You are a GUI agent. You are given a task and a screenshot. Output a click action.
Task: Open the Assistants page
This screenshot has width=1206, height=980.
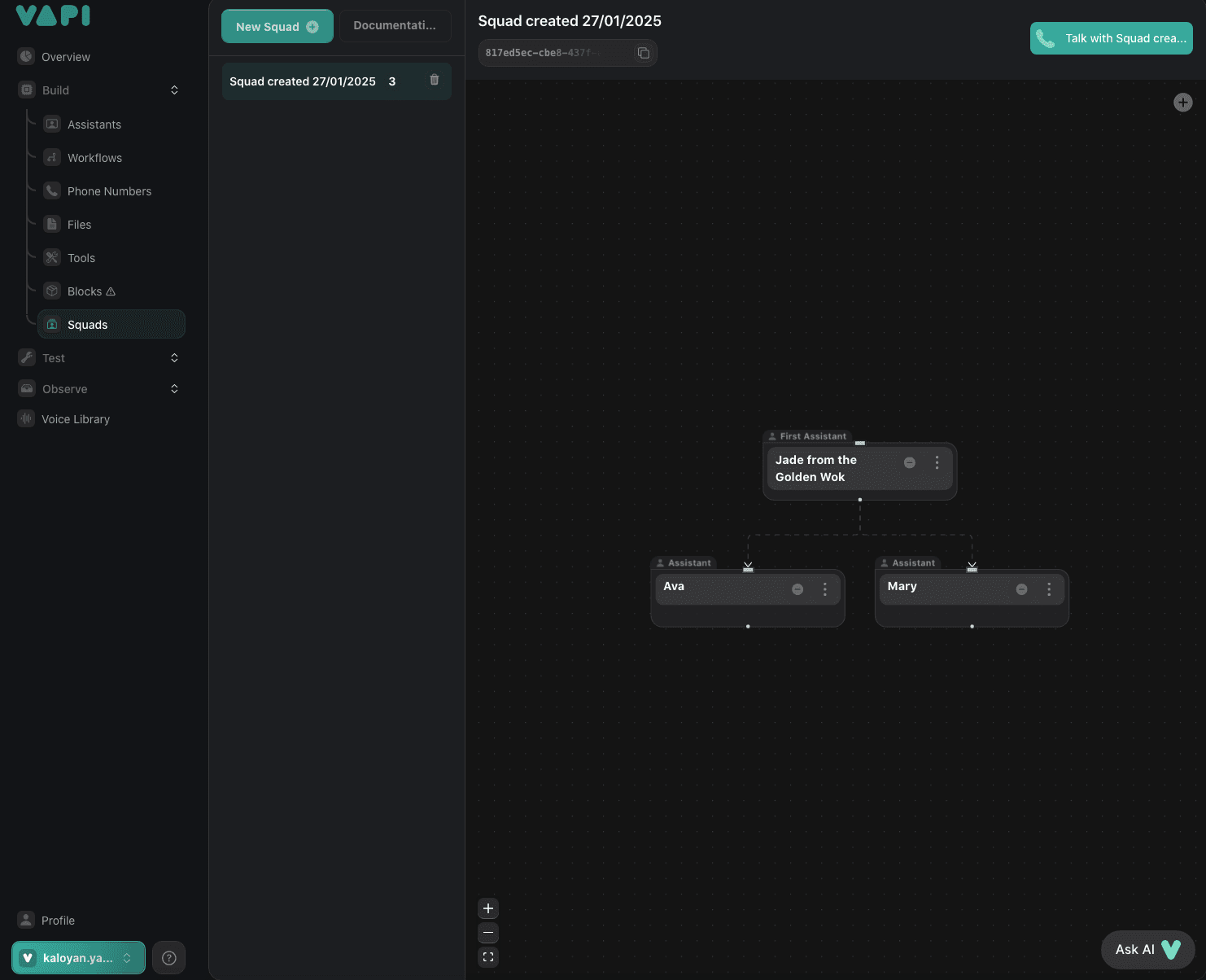tap(94, 125)
